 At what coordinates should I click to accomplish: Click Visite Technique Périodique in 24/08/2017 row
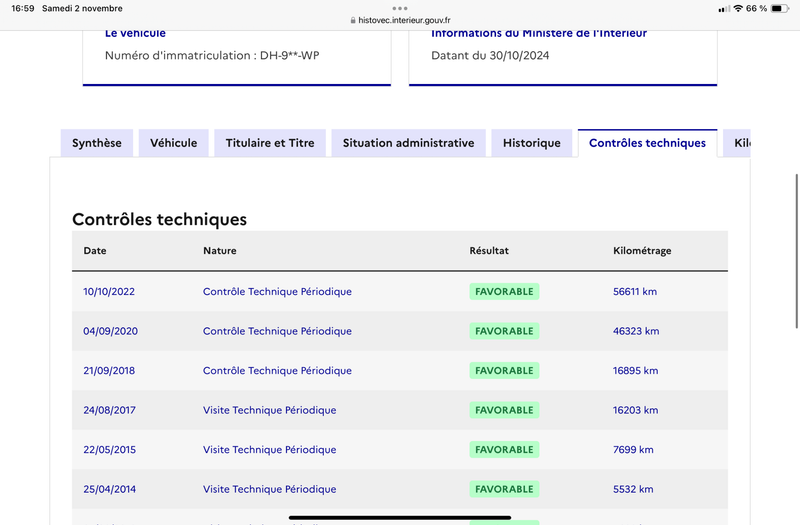270,410
